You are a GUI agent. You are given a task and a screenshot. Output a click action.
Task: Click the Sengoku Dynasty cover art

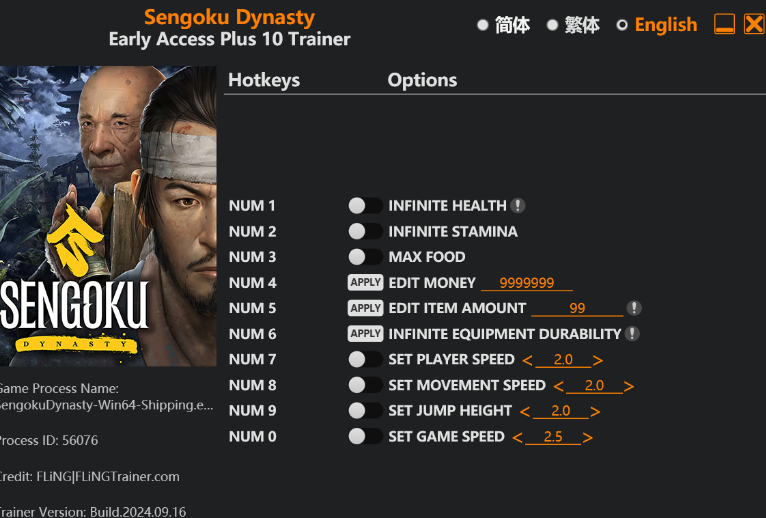108,216
